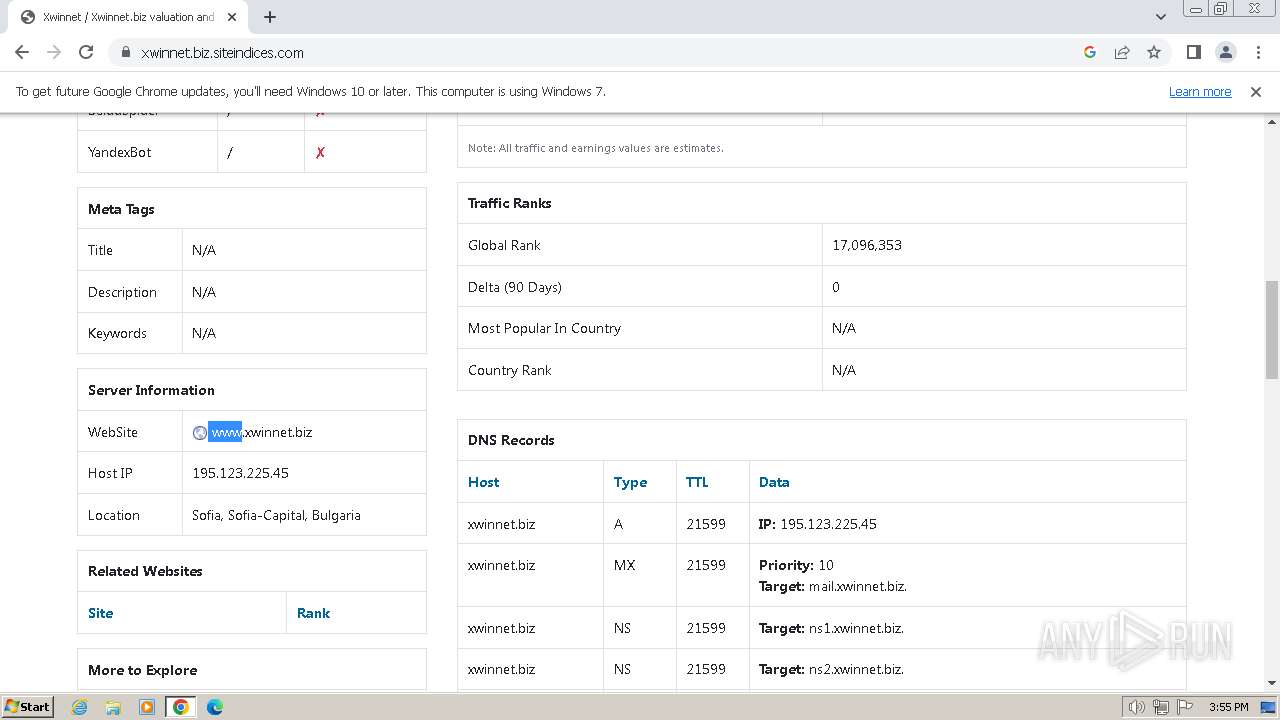1280x720 pixels.
Task: Open Windows Media Player from taskbar
Action: click(147, 707)
